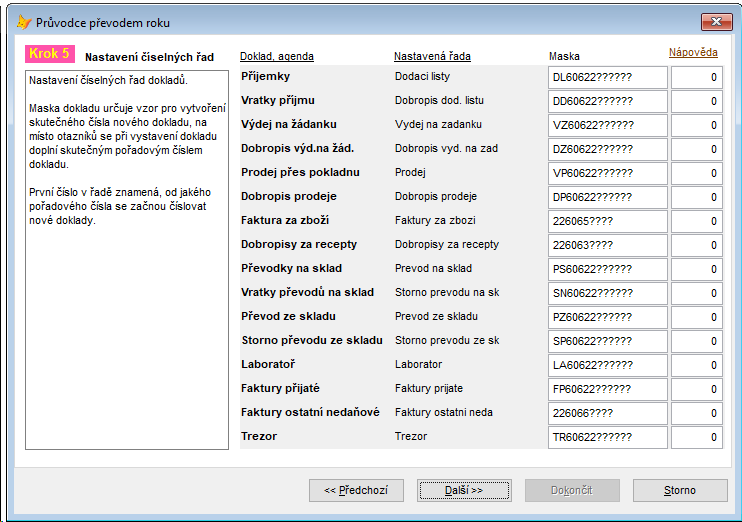
Task: Select the Trezor mask input
Action: [x=608, y=437]
